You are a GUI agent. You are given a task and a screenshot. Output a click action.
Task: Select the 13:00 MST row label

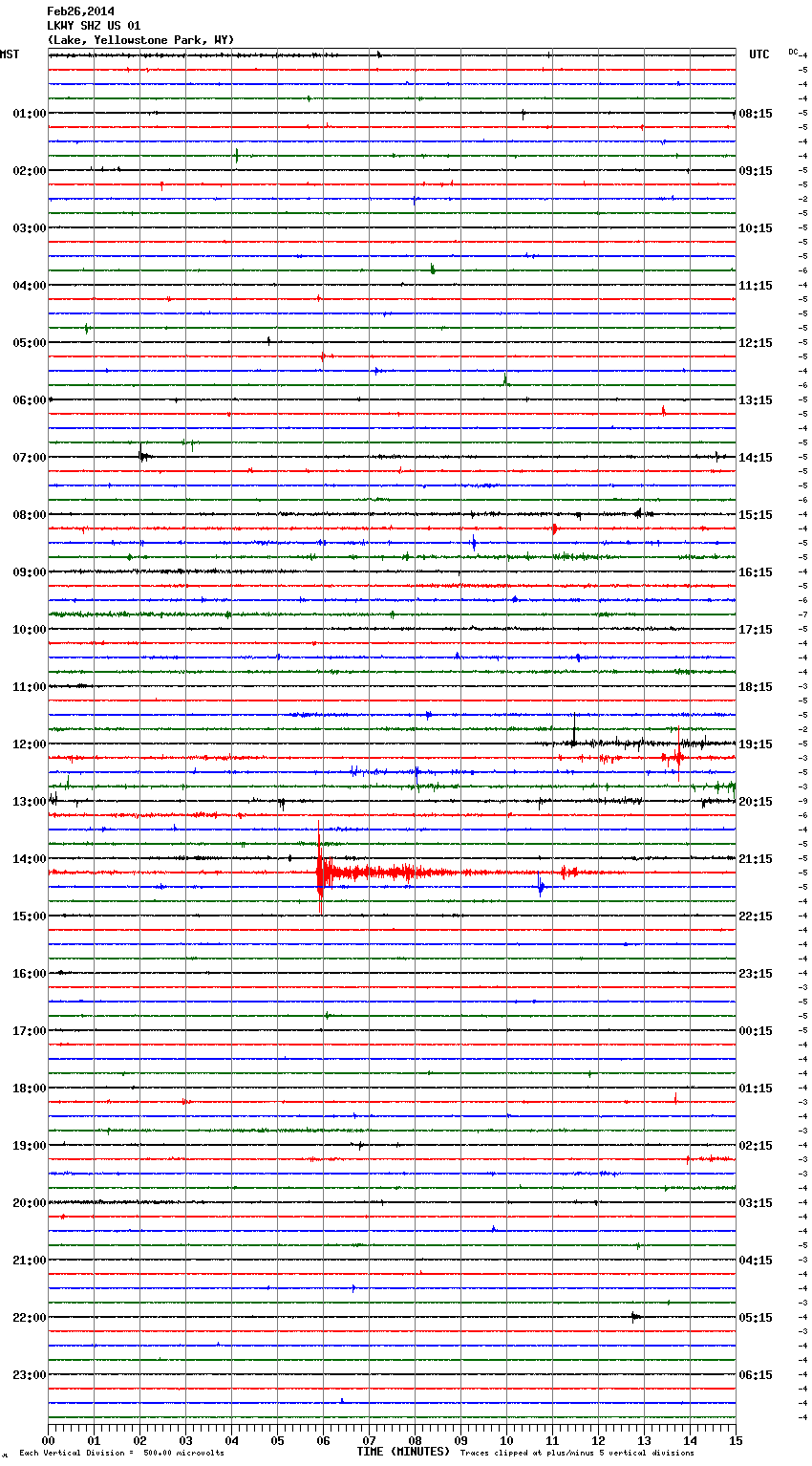[x=30, y=802]
